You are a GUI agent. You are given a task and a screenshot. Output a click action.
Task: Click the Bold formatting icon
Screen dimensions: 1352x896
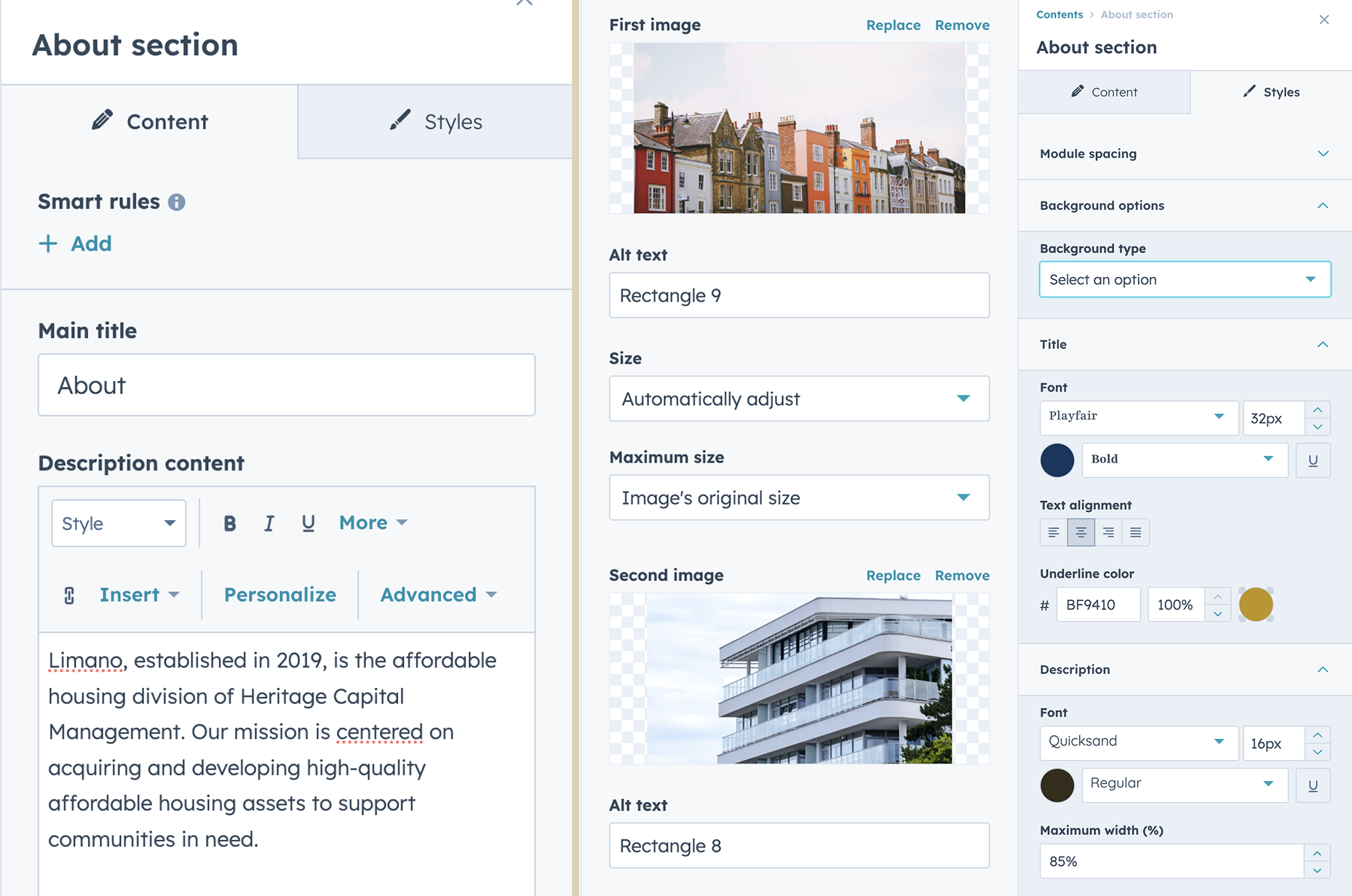(229, 524)
